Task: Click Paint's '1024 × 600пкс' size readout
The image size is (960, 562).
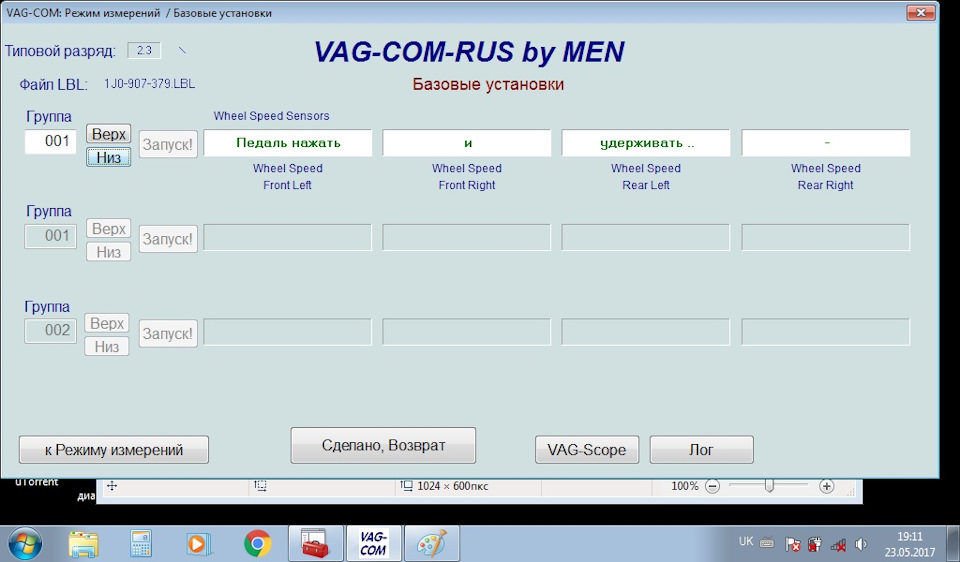Action: [453, 486]
